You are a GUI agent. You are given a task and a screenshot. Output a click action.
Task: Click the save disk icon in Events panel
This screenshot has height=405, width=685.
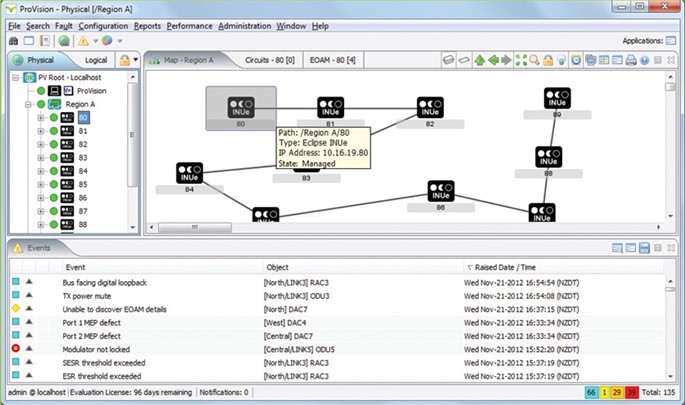pyautogui.click(x=644, y=248)
